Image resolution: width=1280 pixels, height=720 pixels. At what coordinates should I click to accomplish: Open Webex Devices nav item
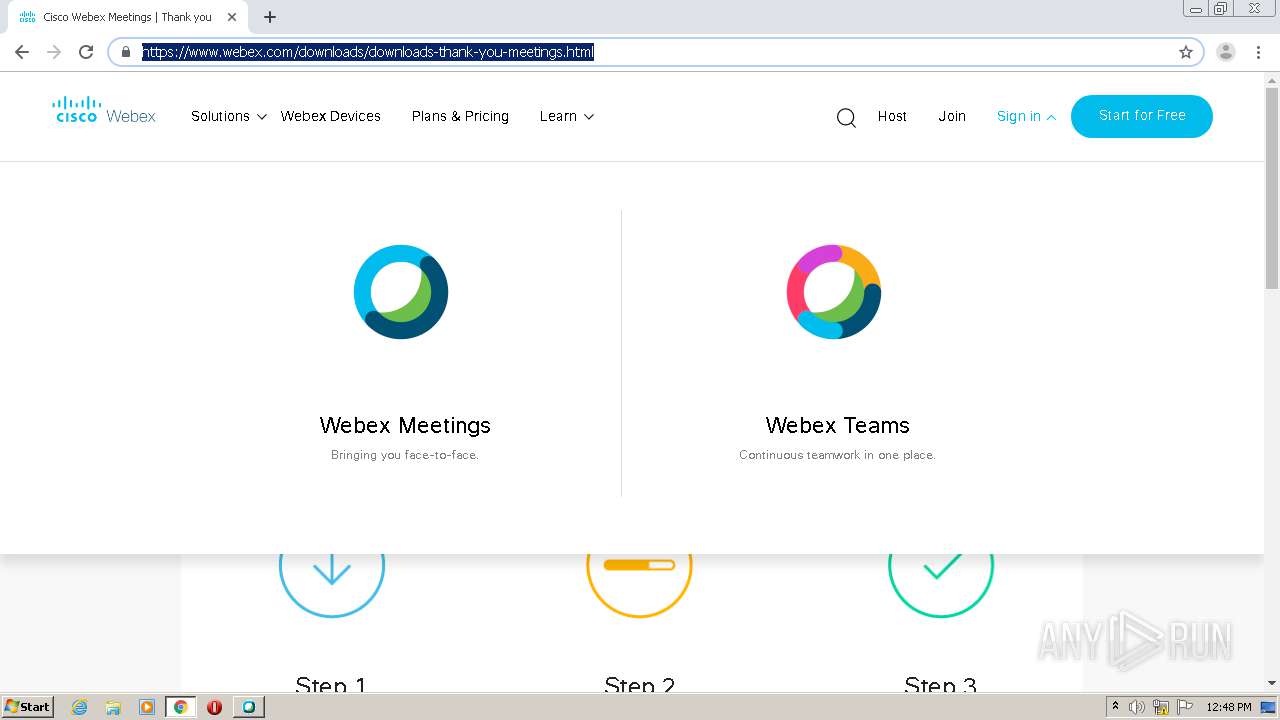330,116
